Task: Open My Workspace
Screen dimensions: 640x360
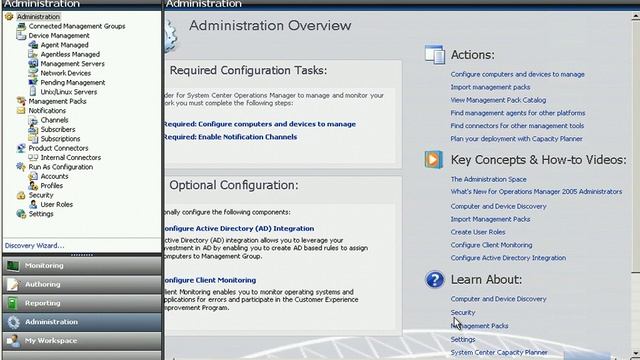Action: (x=82, y=341)
